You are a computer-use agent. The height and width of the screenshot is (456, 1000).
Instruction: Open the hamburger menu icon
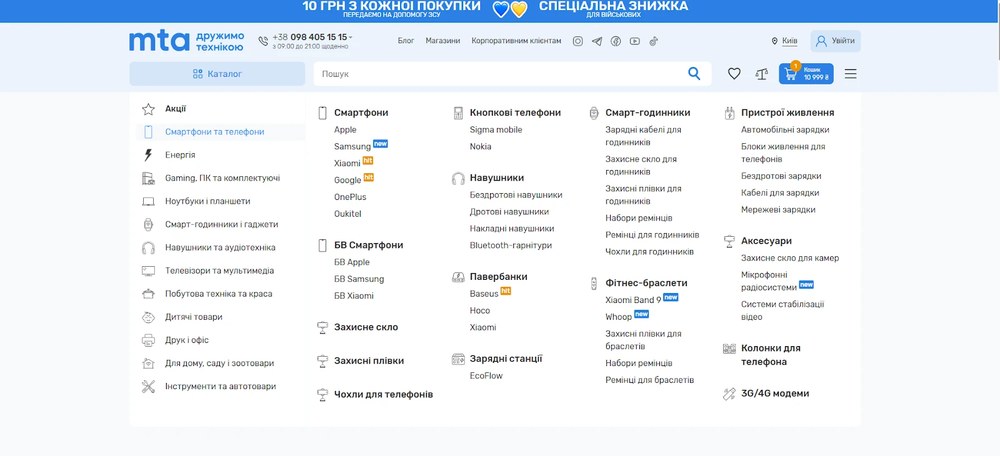coord(851,73)
